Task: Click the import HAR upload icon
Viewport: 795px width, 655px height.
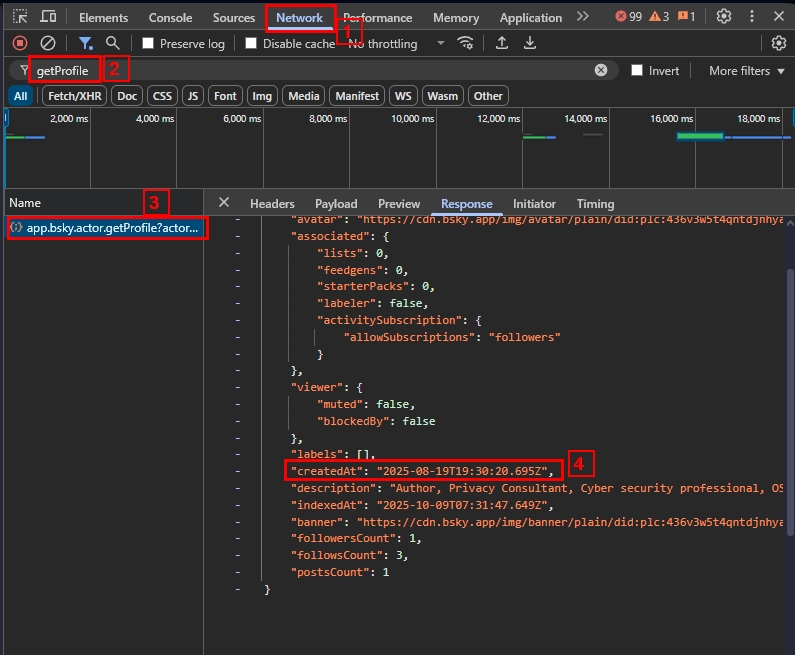Action: coord(502,44)
